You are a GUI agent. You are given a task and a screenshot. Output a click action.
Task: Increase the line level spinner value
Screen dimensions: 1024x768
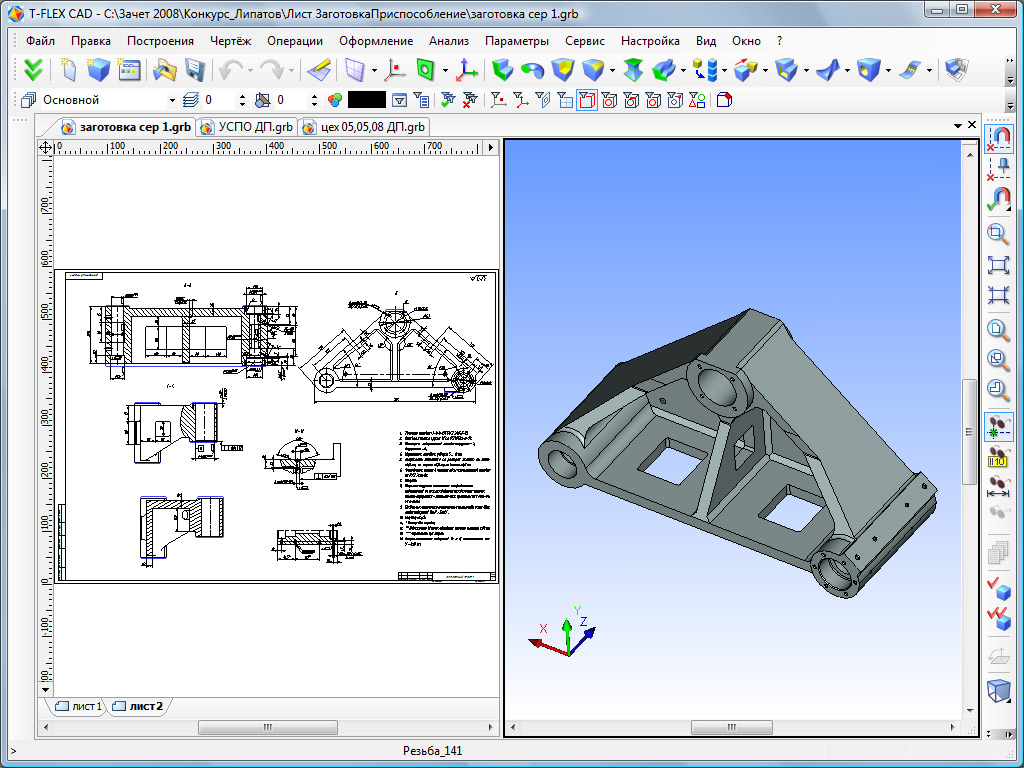point(242,96)
